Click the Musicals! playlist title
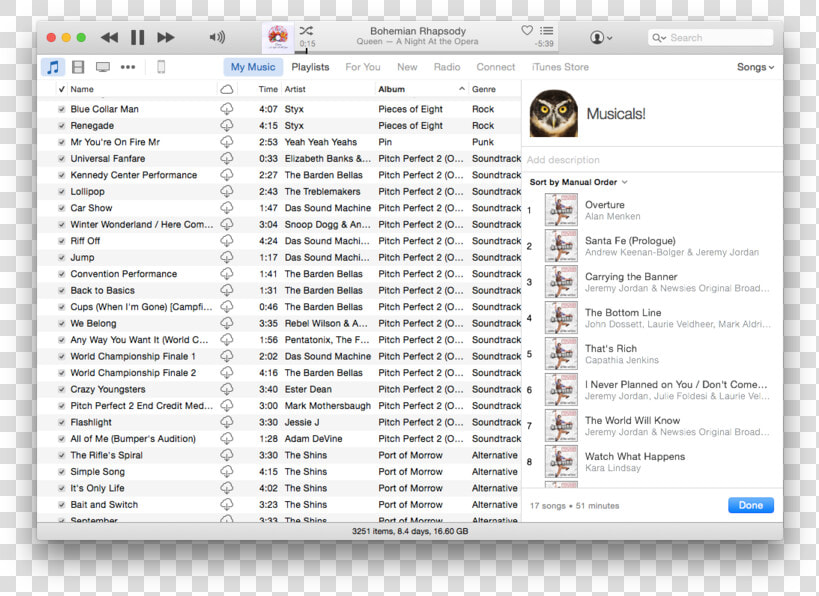Viewport: 819px width, 596px height. click(x=616, y=113)
